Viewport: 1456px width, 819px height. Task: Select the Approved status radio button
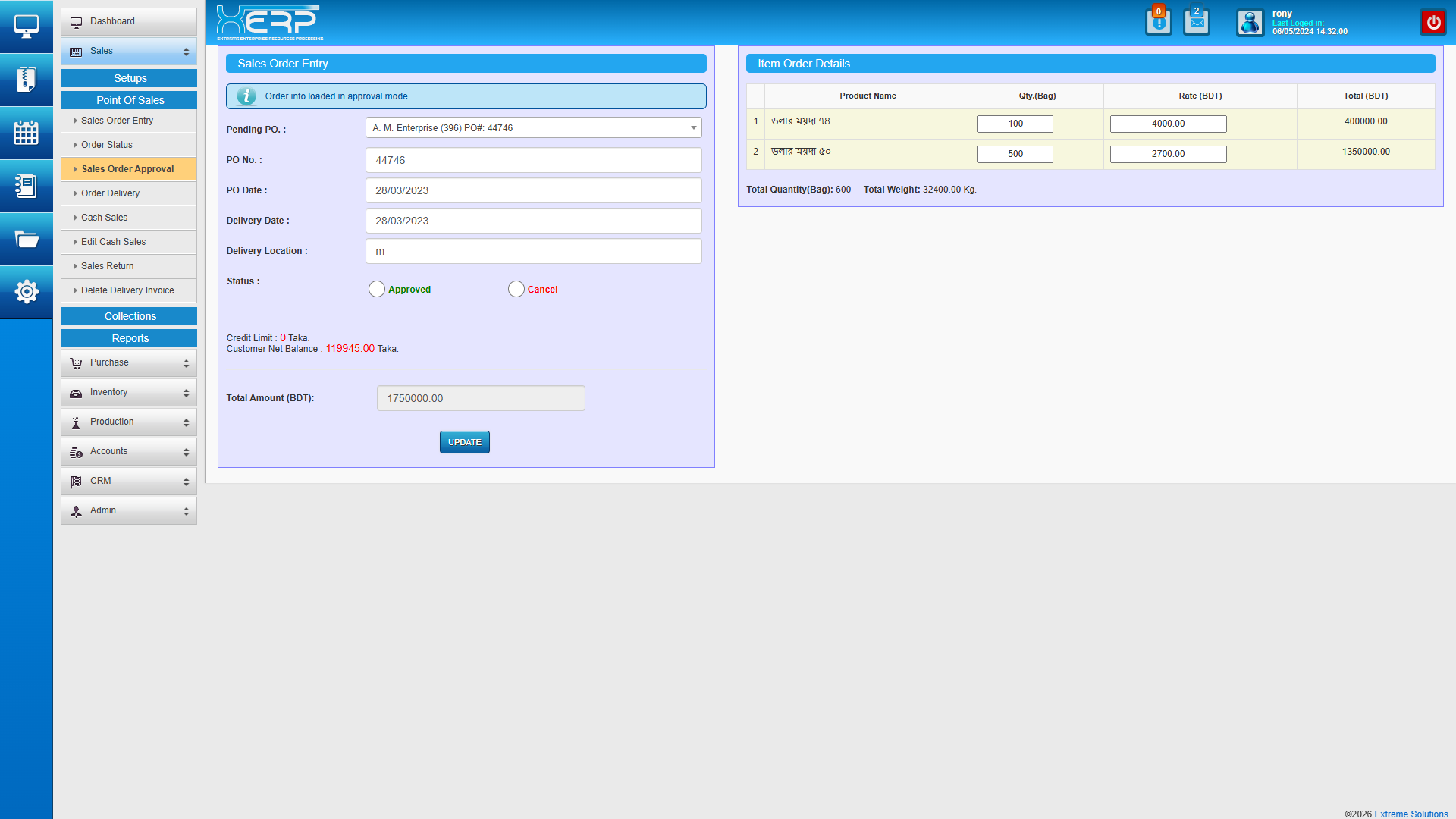[x=377, y=289]
